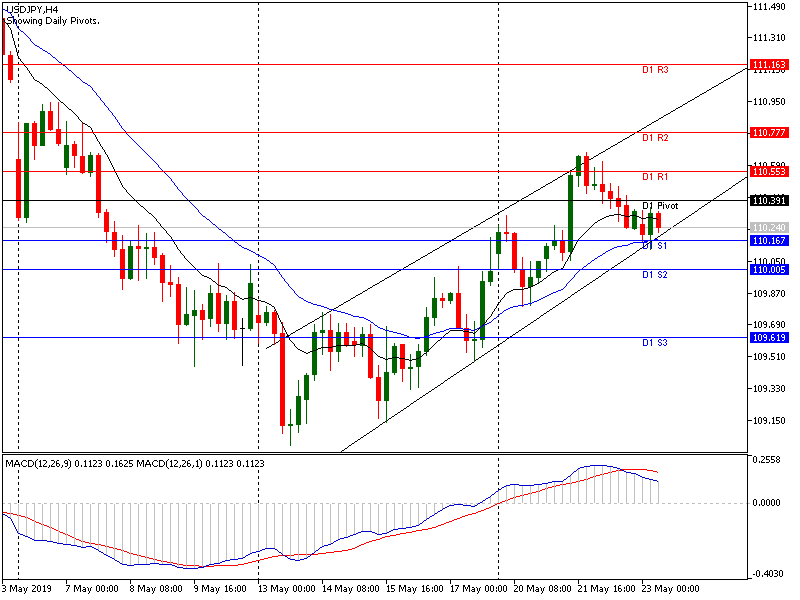The height and width of the screenshot is (600, 800).
Task: Select the D1 S1 support label
Action: [655, 245]
